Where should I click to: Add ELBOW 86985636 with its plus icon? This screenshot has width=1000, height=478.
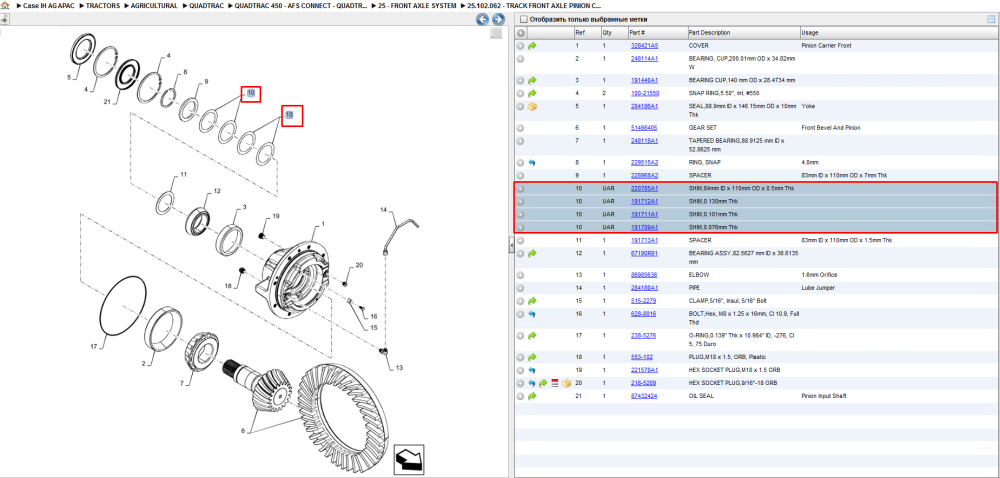click(520, 275)
